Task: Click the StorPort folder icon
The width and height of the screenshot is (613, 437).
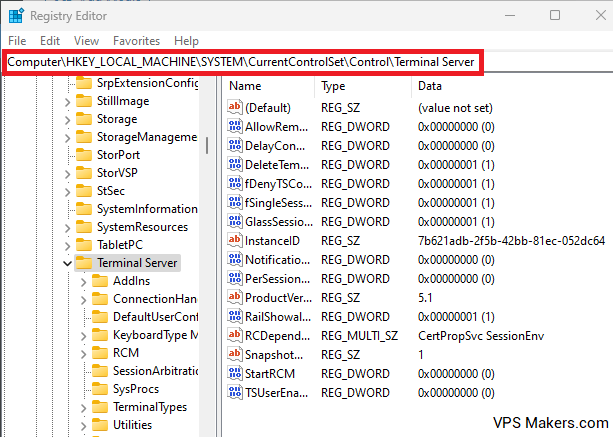Action: click(x=84, y=155)
